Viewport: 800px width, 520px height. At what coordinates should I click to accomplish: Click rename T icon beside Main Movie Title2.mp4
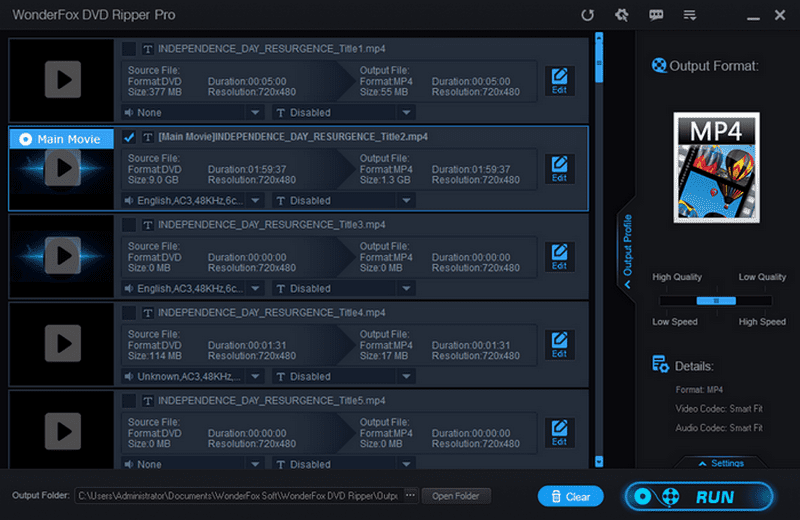point(147,137)
